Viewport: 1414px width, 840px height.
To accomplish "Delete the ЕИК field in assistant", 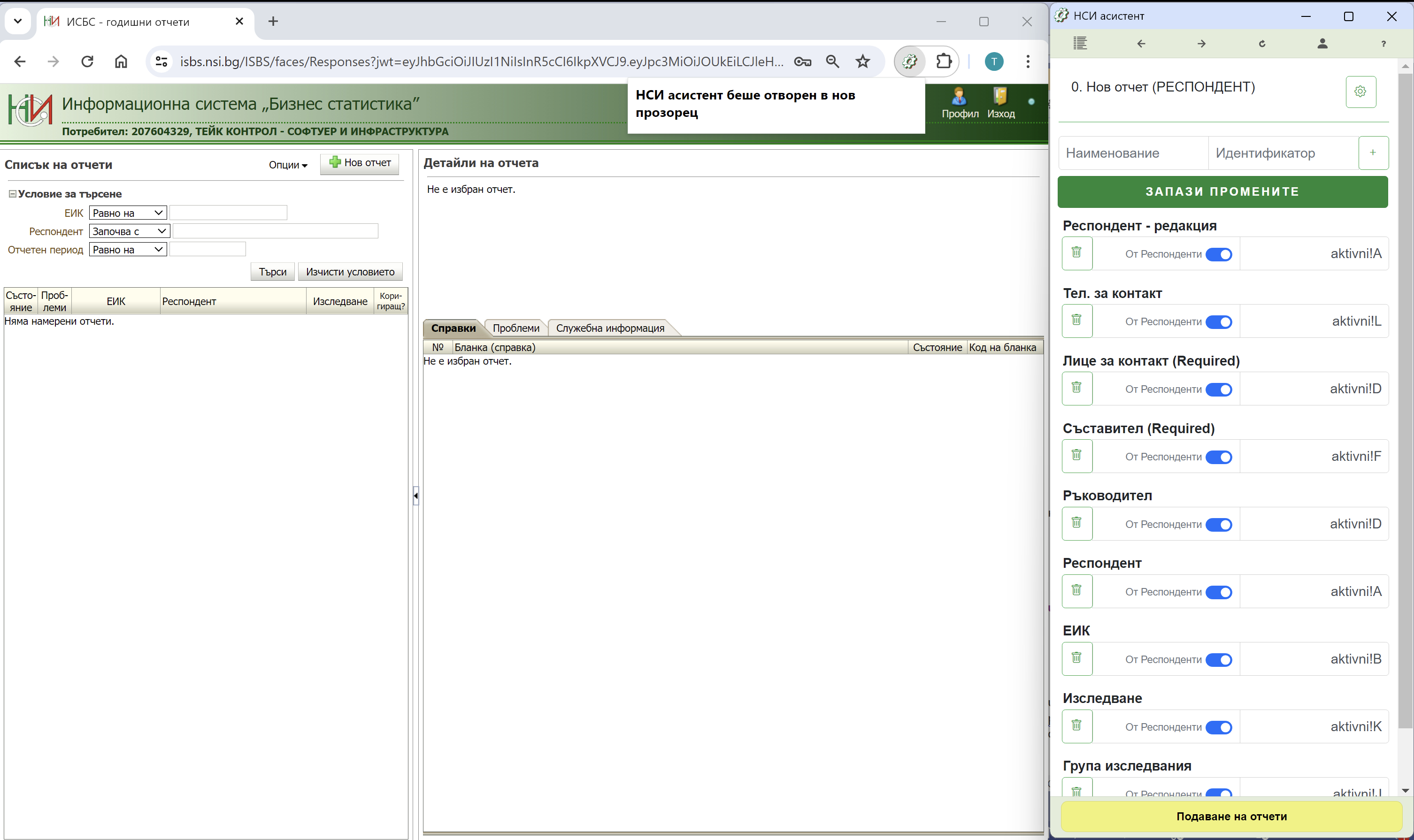I will (x=1076, y=658).
